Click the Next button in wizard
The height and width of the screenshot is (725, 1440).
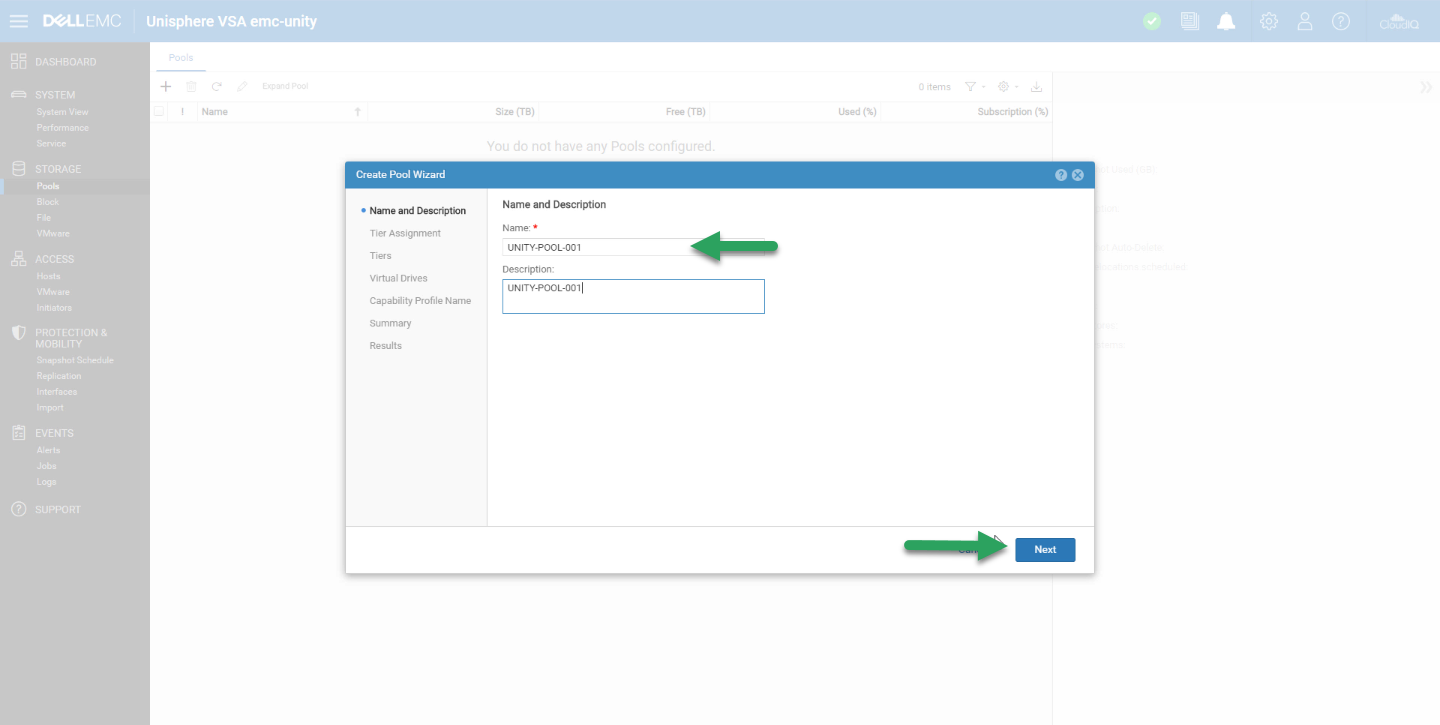click(x=1045, y=550)
